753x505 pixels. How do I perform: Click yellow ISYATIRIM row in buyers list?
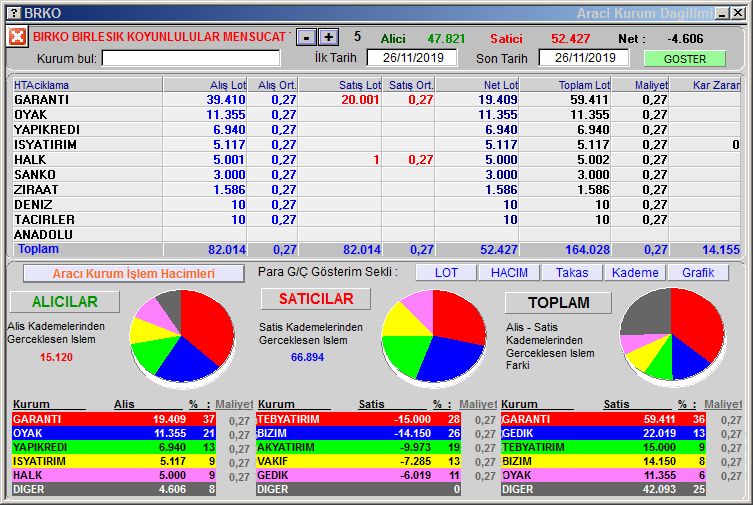click(114, 461)
